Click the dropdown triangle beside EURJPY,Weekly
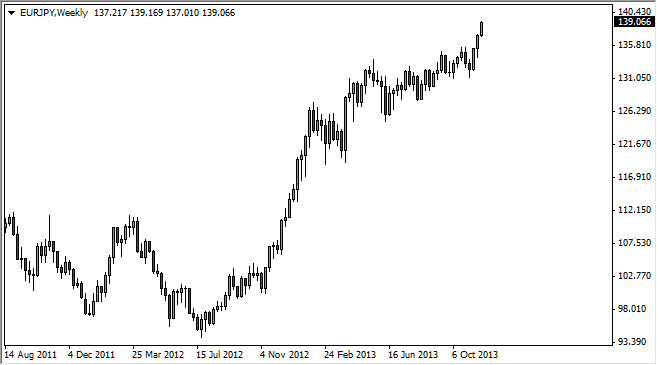The image size is (657, 365). [11, 13]
